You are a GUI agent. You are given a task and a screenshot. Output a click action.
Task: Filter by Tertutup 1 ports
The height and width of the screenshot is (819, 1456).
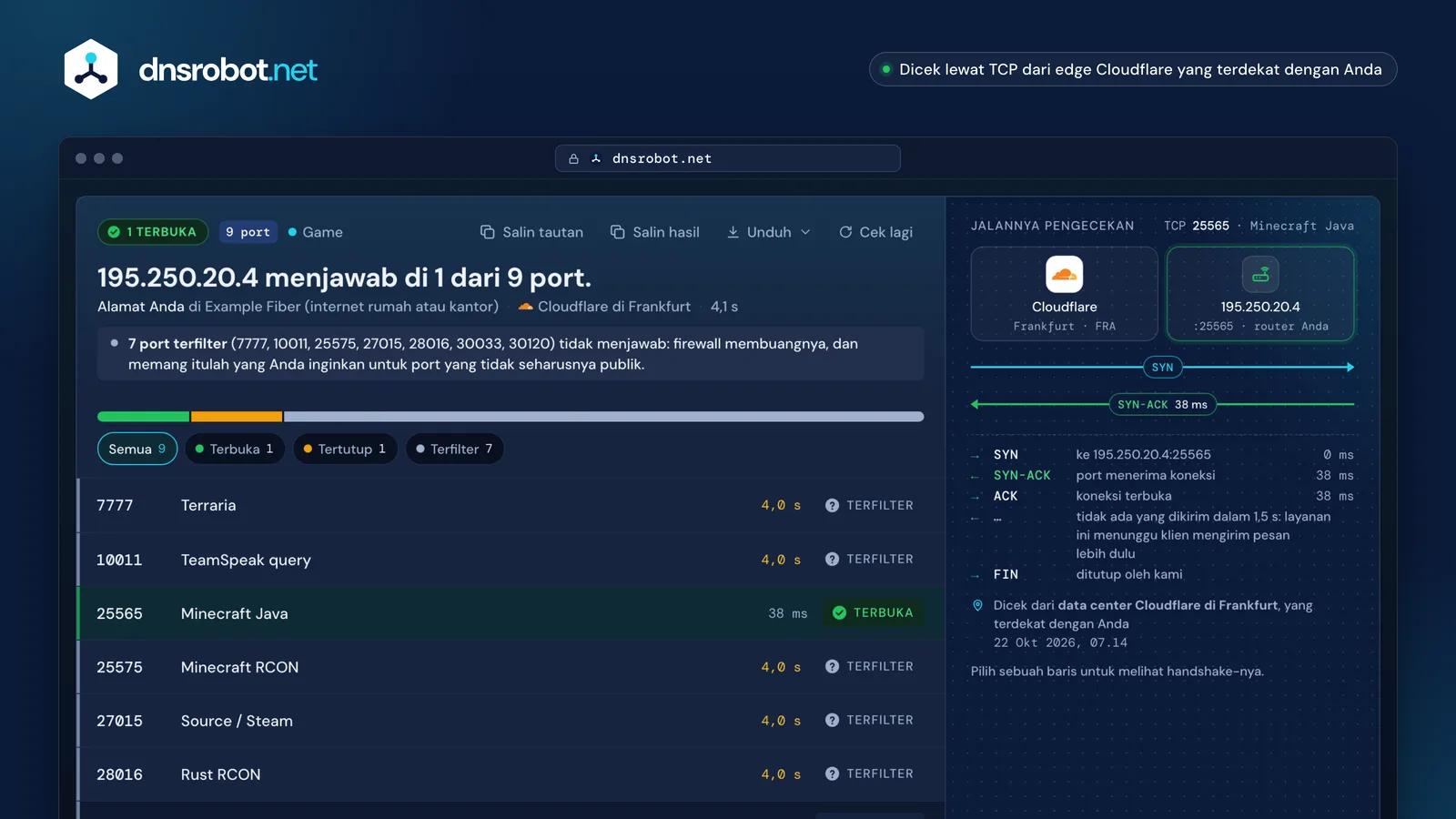[345, 449]
